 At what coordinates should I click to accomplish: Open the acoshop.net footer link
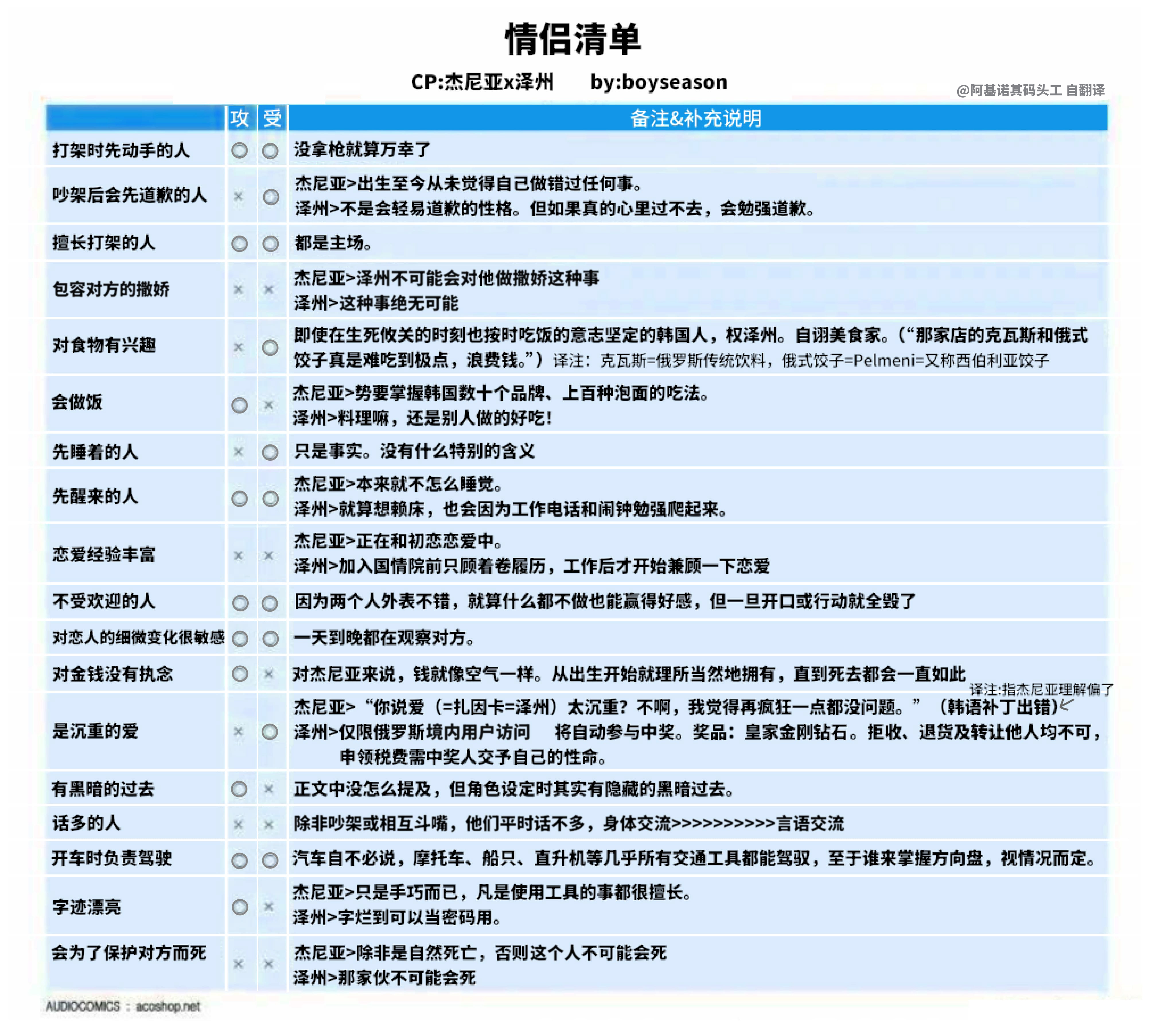coord(168,1006)
